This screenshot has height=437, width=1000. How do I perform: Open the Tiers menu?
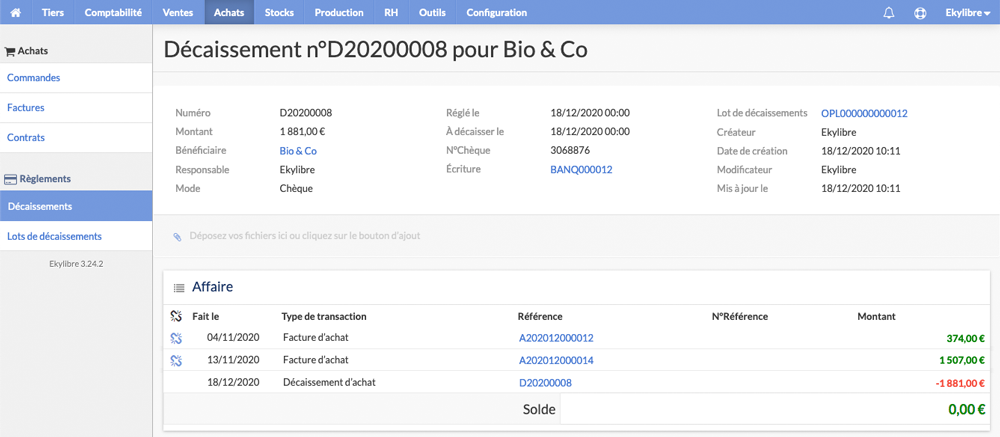(x=53, y=12)
